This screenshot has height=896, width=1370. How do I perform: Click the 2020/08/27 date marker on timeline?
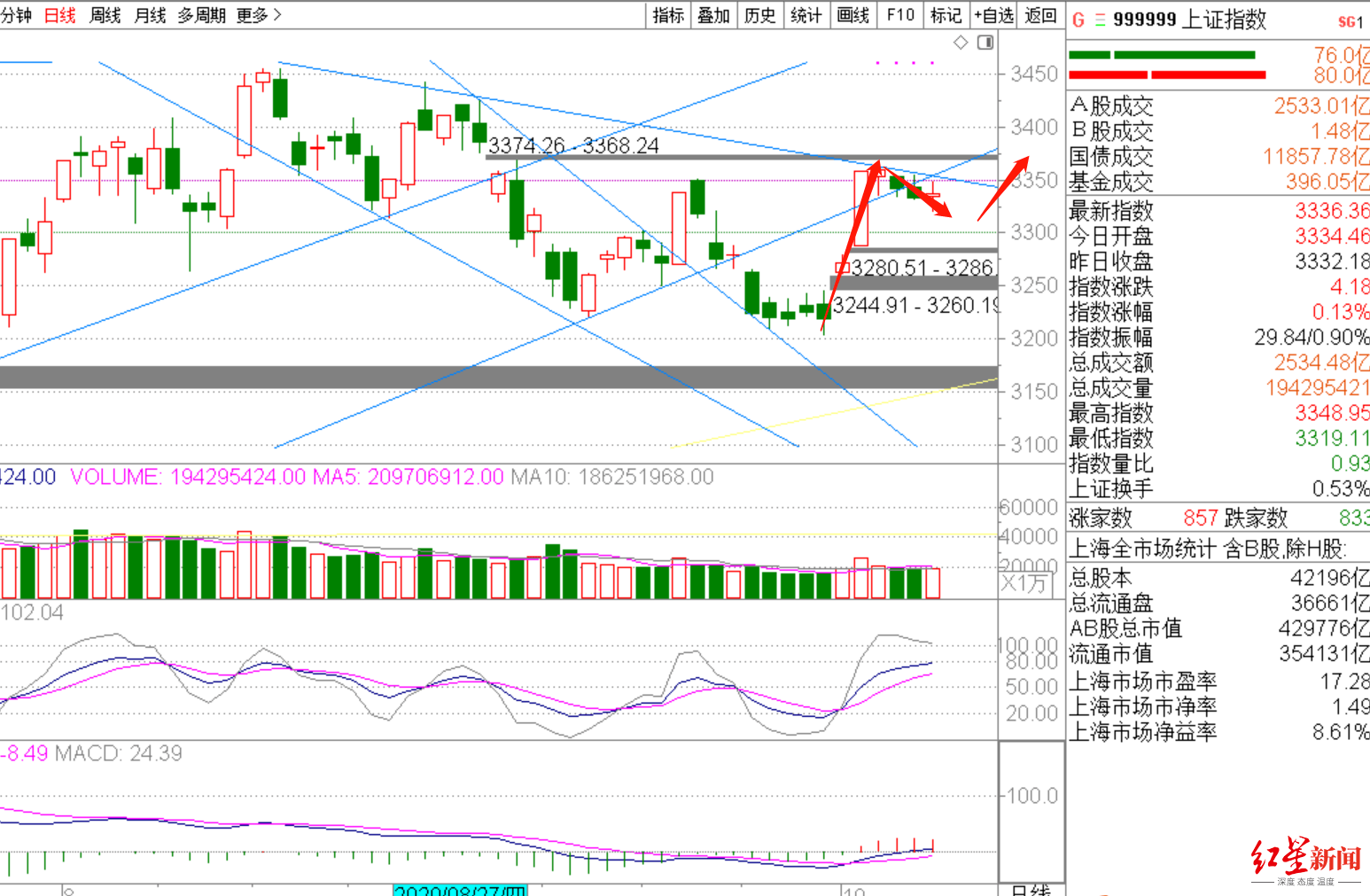click(x=460, y=890)
